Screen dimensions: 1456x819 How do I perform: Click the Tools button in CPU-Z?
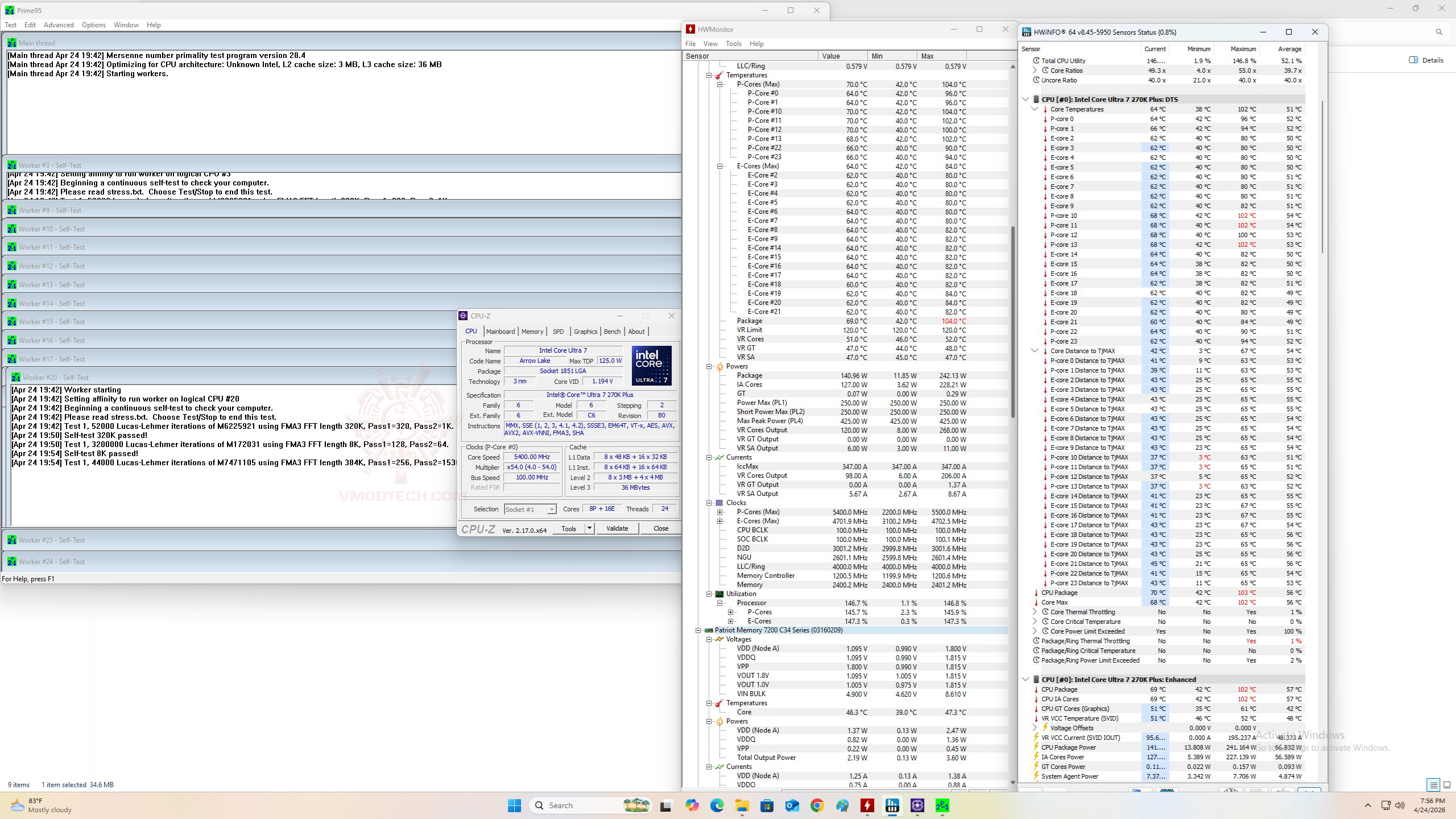[569, 528]
